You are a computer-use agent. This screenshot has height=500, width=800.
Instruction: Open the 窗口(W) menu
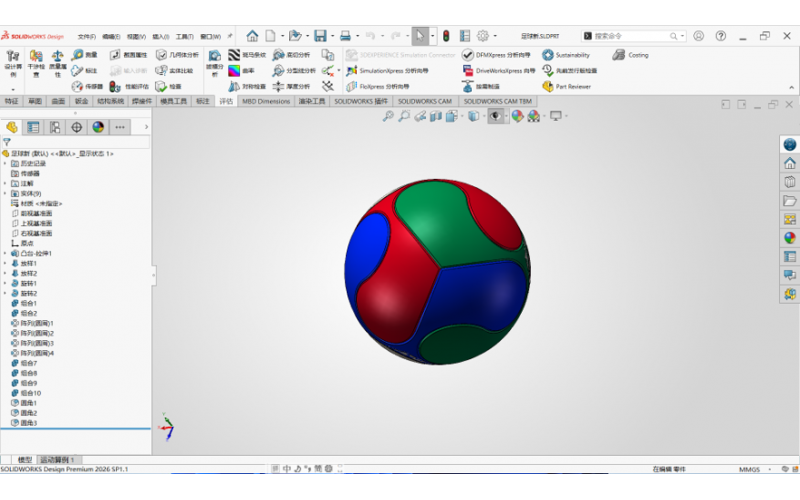tap(210, 36)
